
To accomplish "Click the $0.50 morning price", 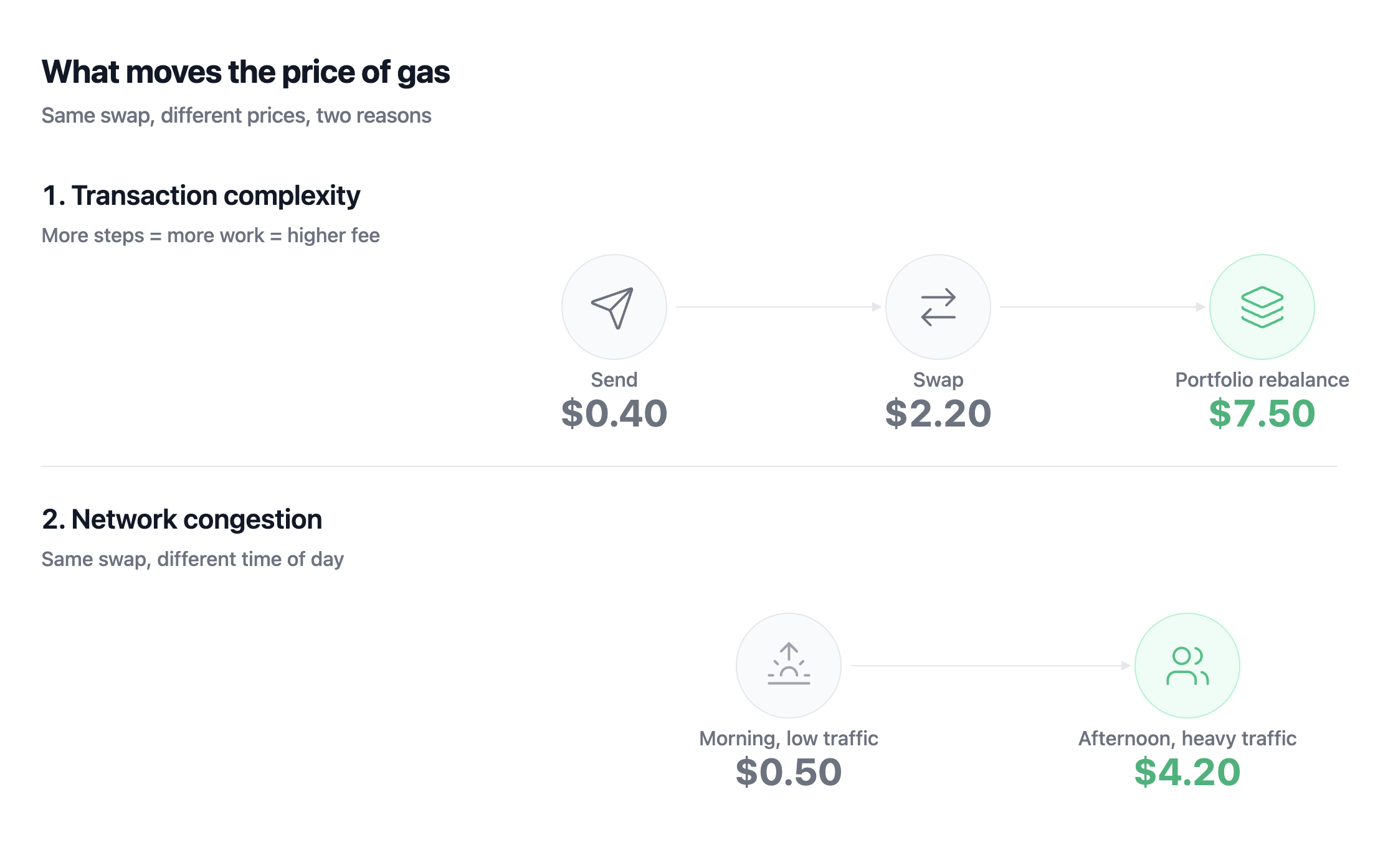I will 789,772.
